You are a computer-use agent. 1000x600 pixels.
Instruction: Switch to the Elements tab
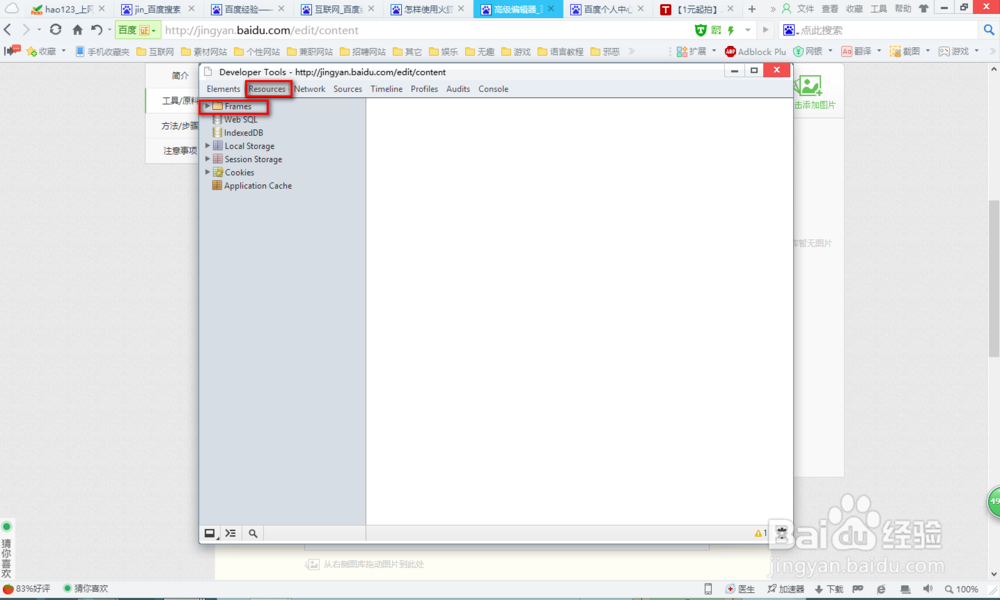[223, 89]
